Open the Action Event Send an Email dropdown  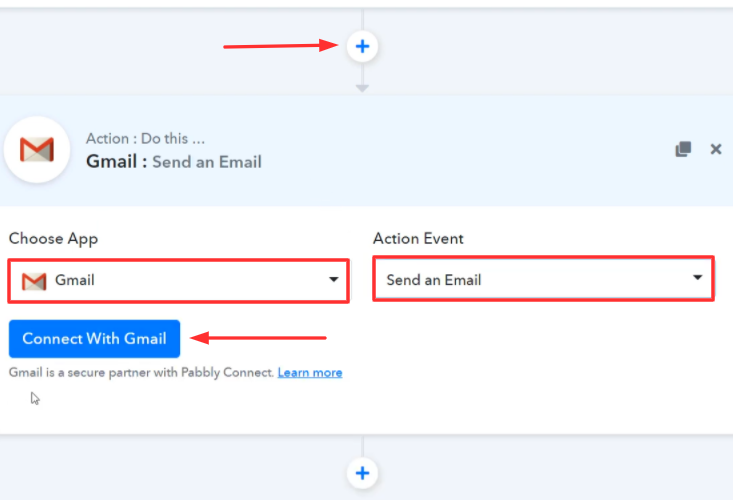coord(543,279)
